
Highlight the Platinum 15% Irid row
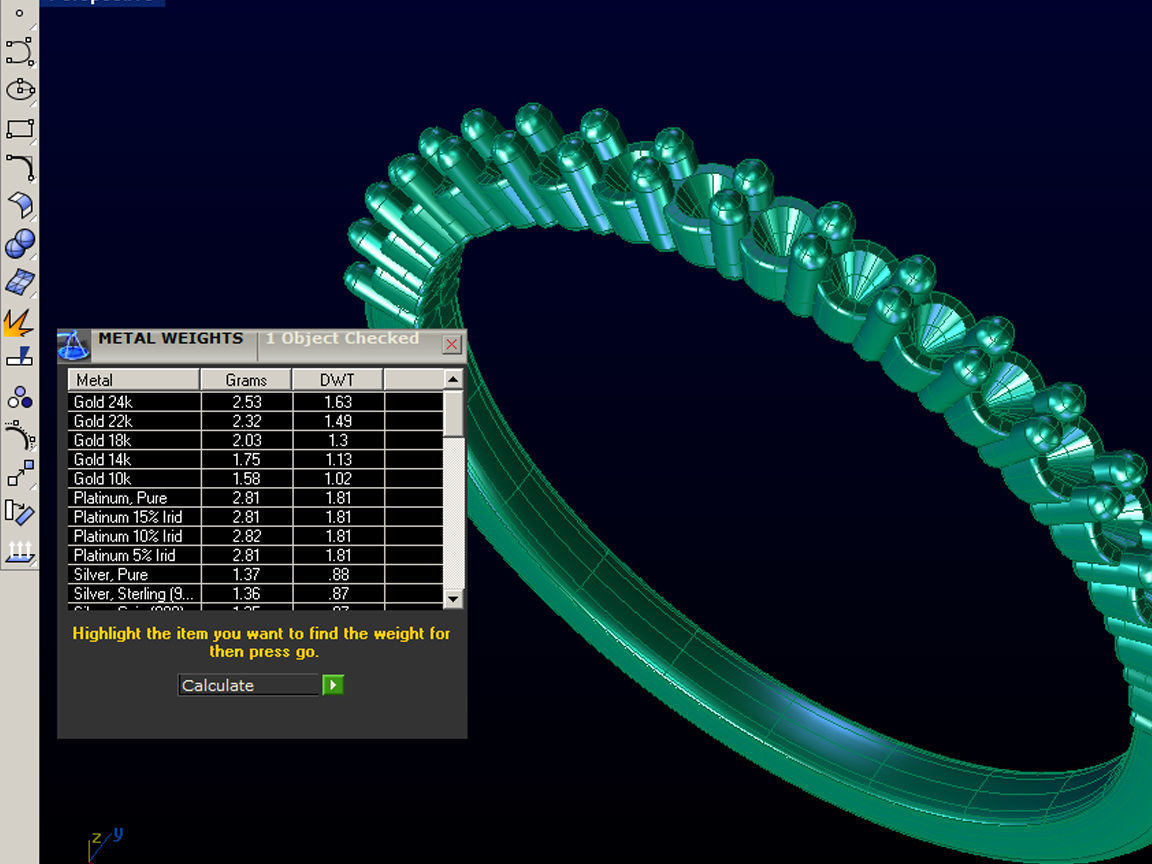point(256,516)
